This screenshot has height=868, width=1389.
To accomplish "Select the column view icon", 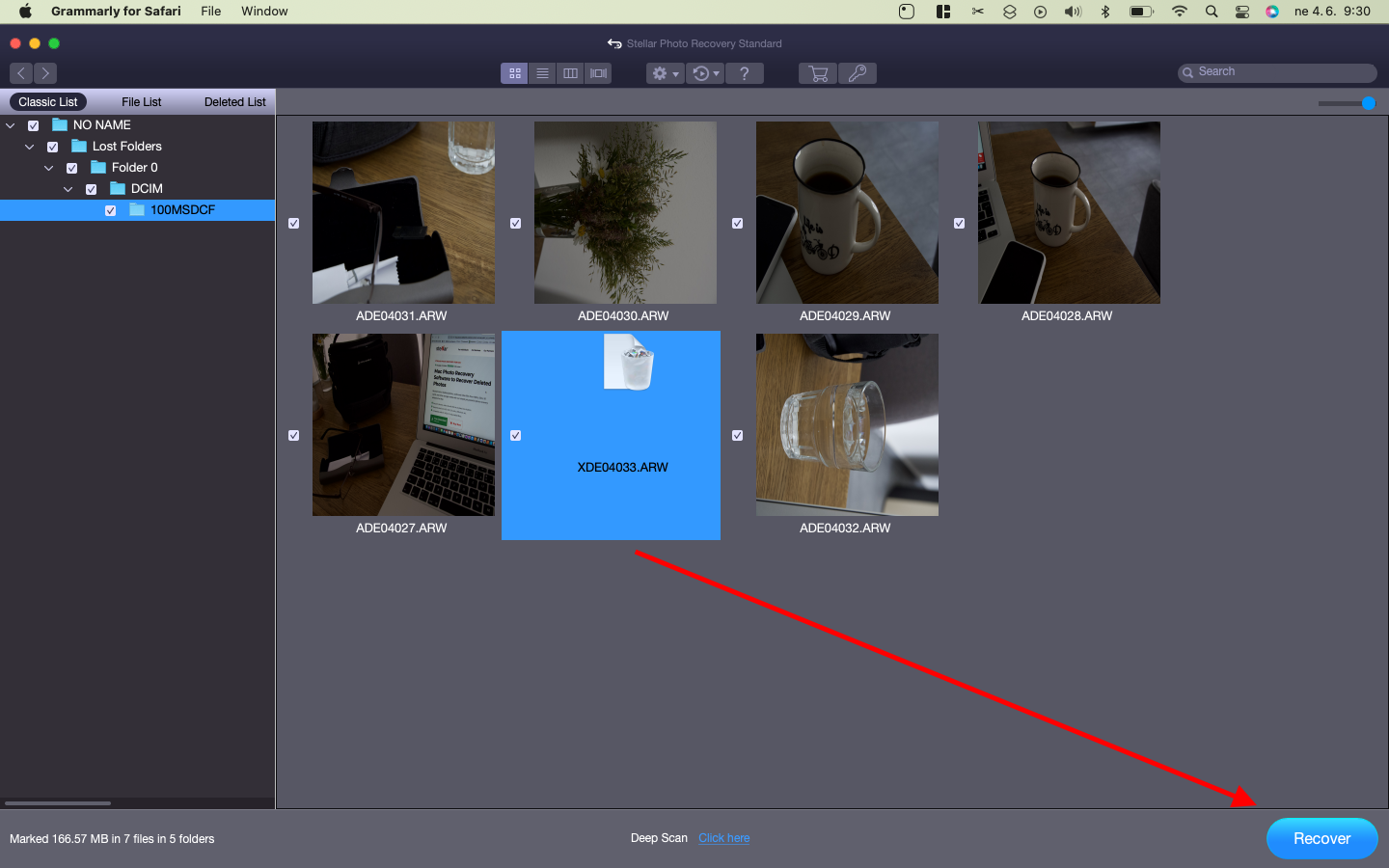I will pos(570,73).
